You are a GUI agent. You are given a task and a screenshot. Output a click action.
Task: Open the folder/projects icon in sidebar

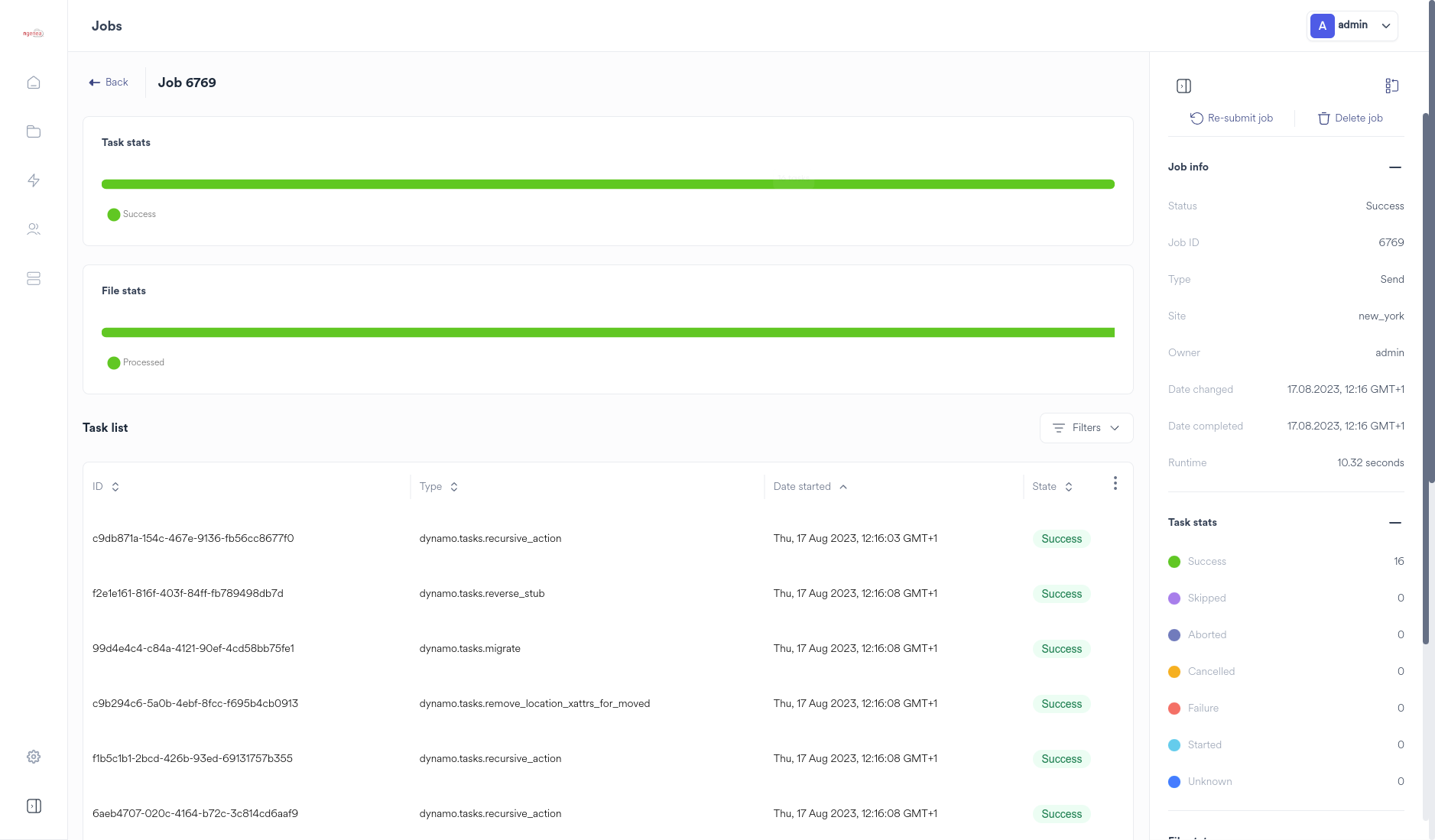33,131
